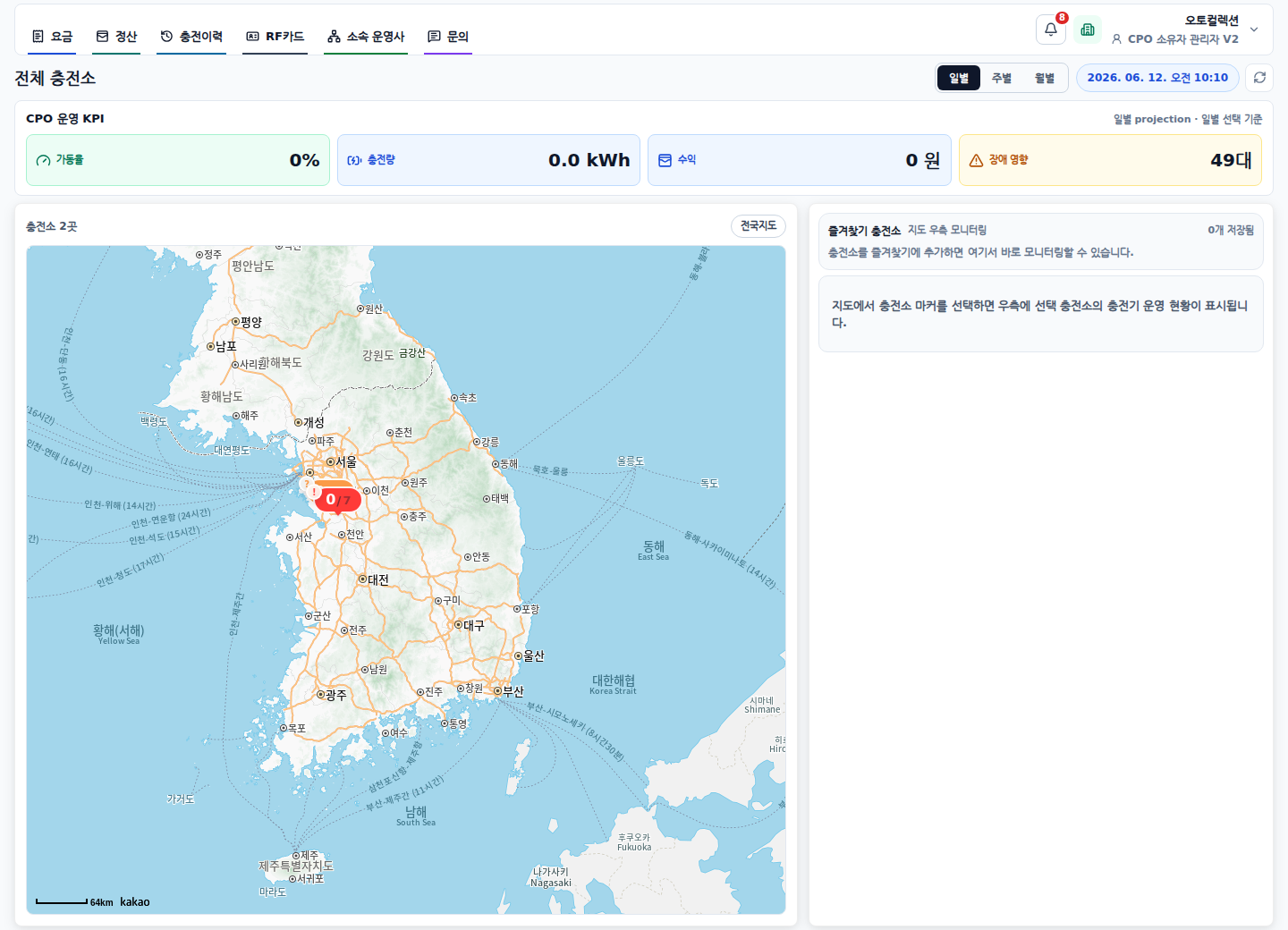Click the red 0/7 station marker
The width and height of the screenshot is (1288, 930).
point(338,500)
